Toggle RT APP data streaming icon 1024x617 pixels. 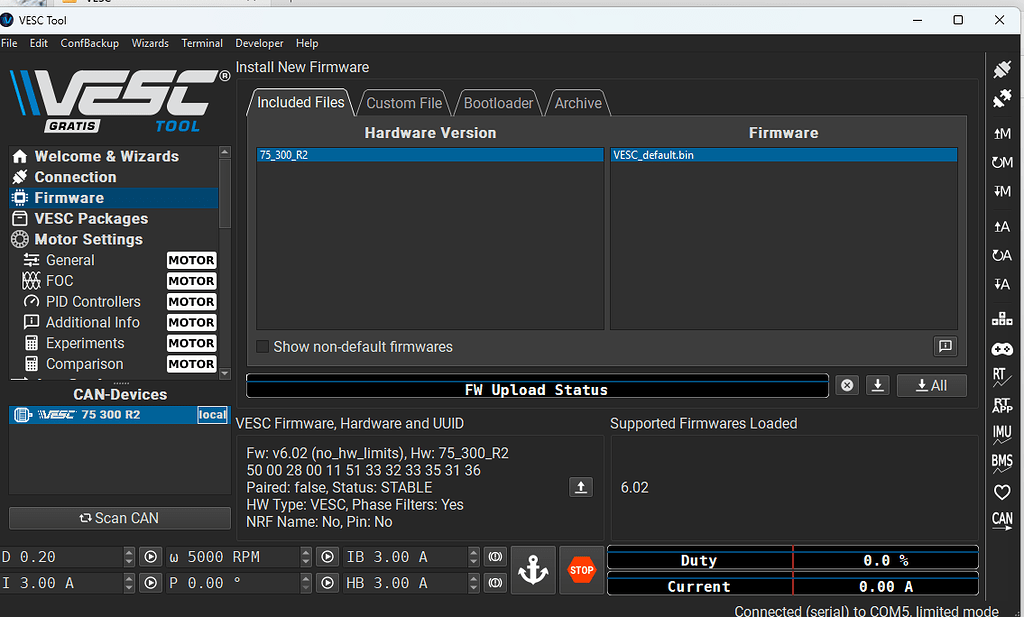click(x=1002, y=405)
